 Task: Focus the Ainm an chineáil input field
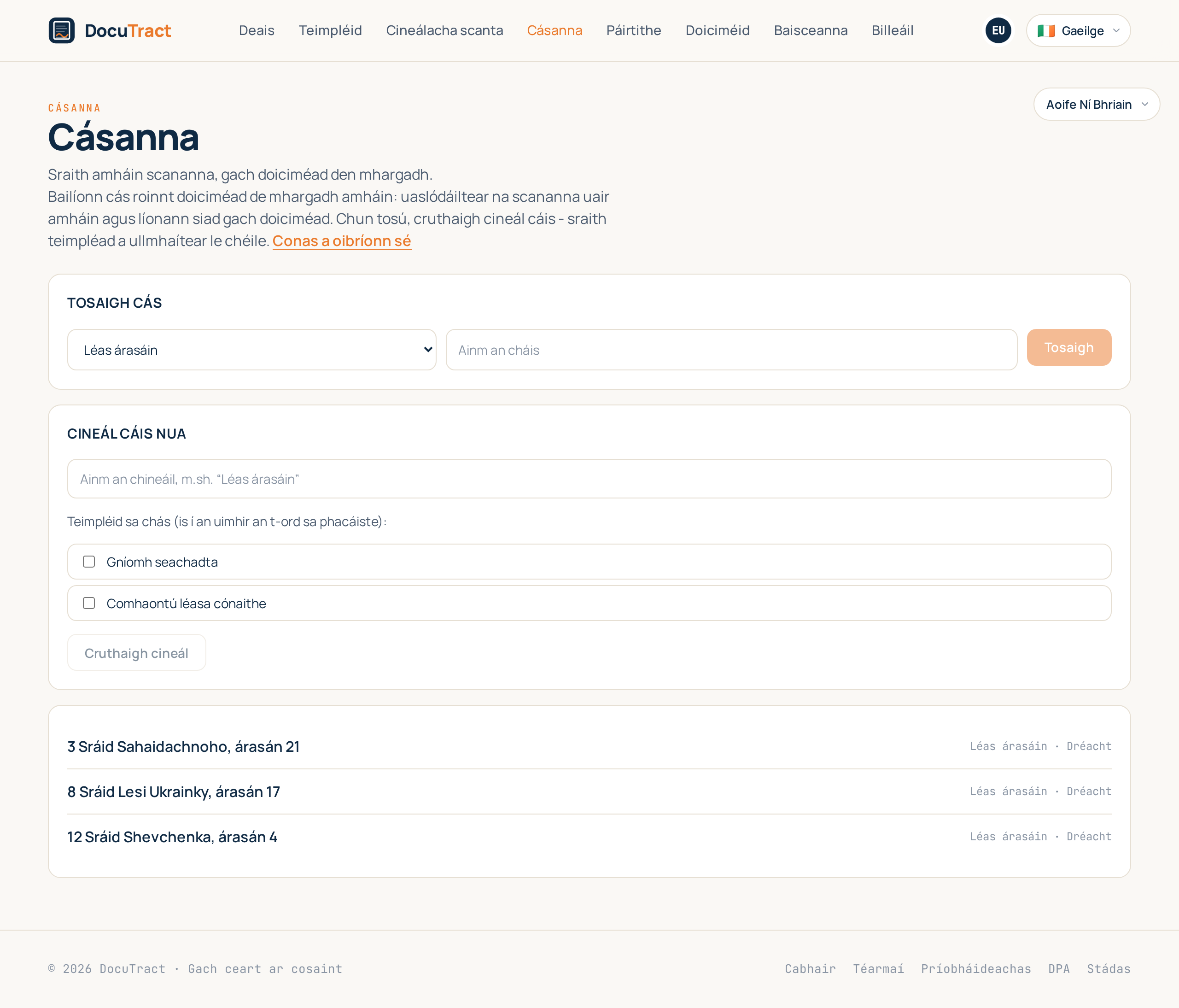coord(589,479)
